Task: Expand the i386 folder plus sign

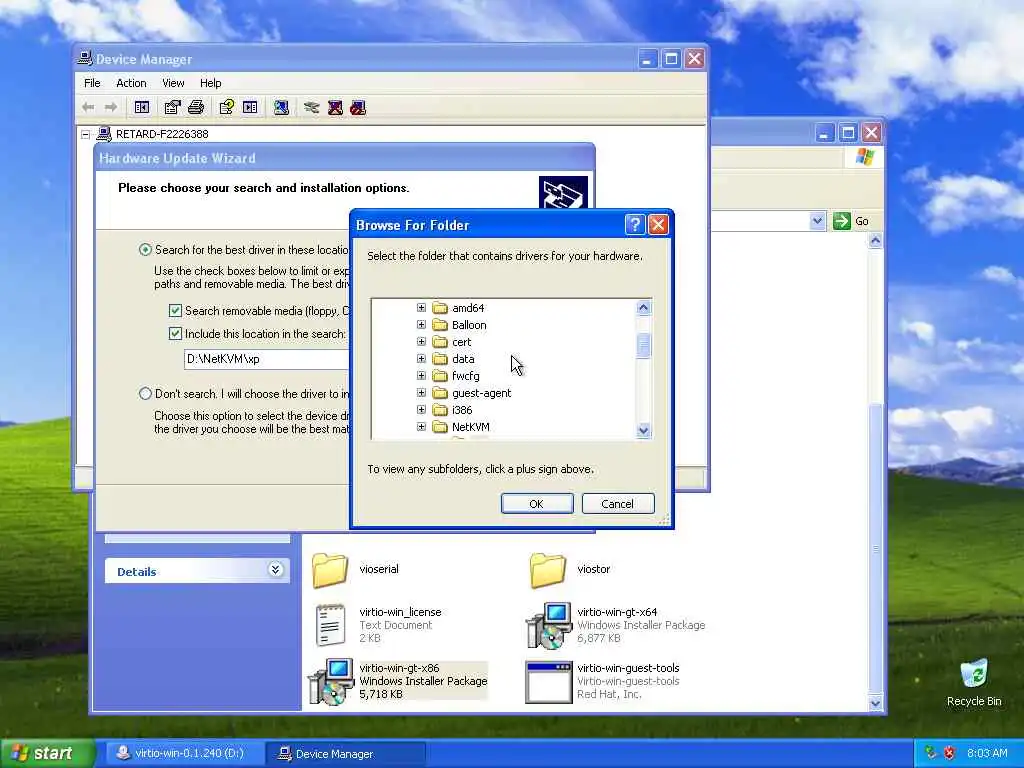Action: [x=421, y=409]
